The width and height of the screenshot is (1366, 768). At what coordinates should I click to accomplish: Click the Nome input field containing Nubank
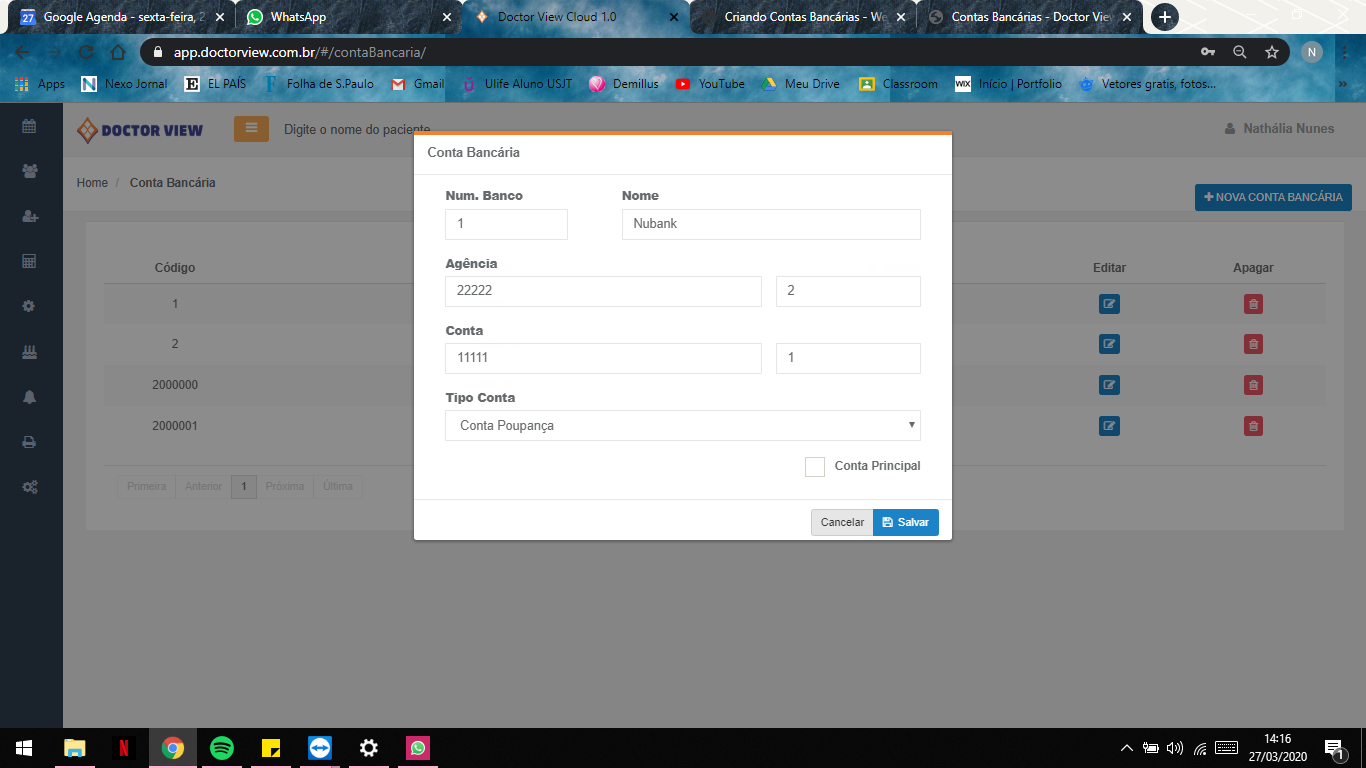click(770, 224)
